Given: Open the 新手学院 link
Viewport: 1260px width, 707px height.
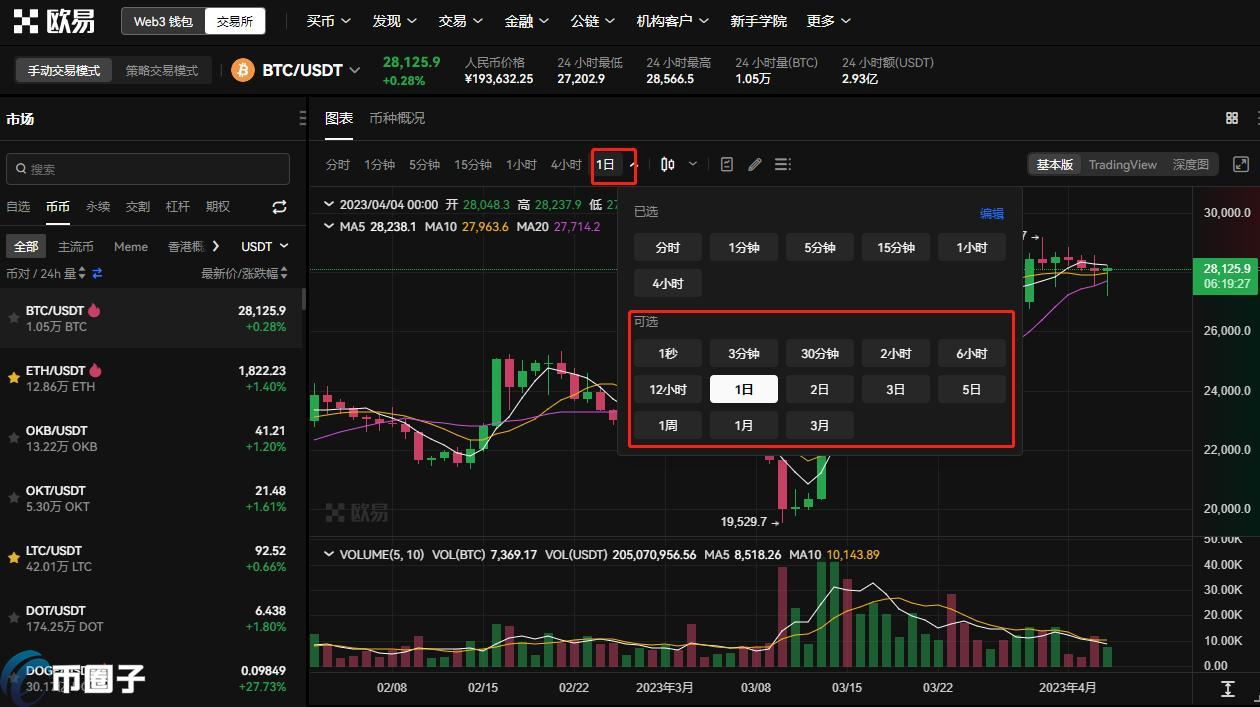Looking at the screenshot, I should click(759, 21).
